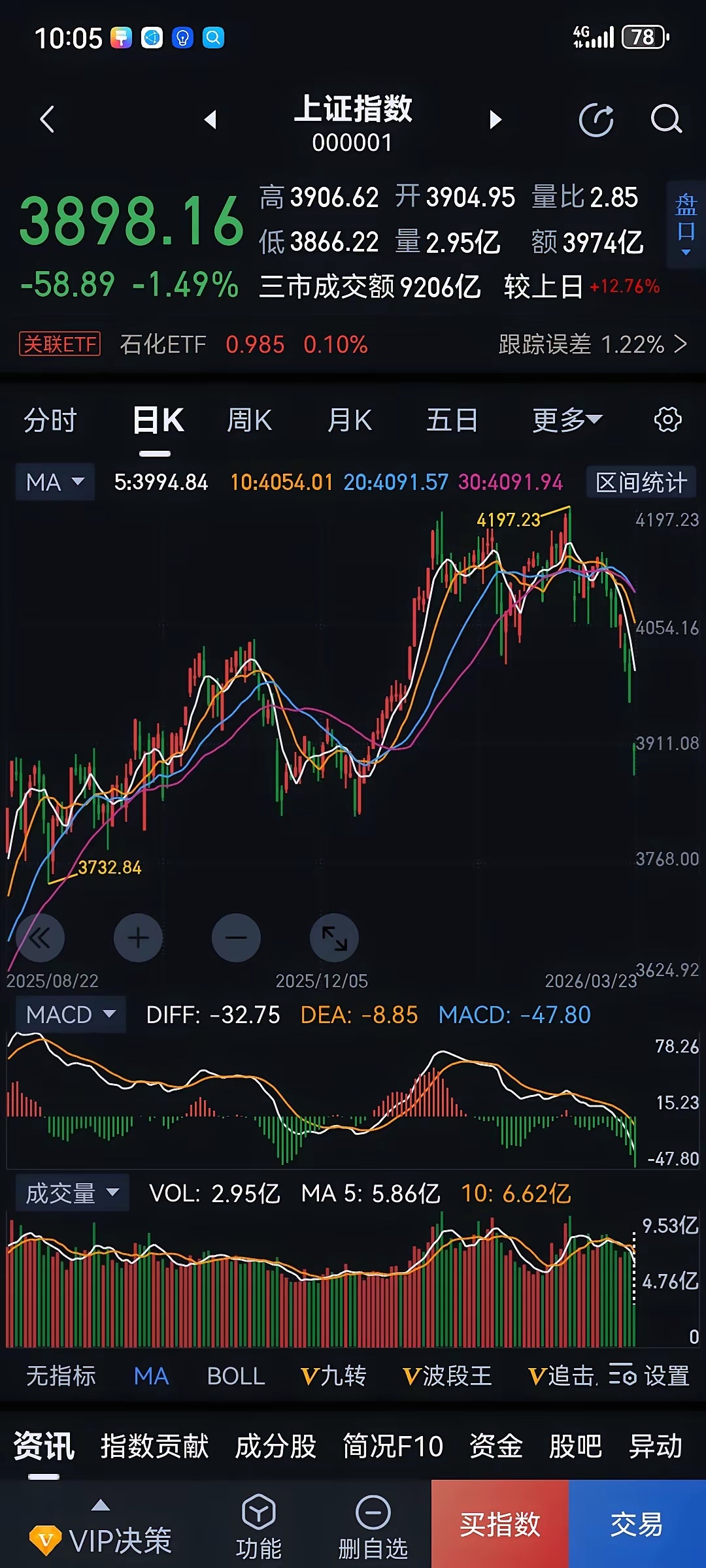Tap the 区间统计 button
Viewport: 706px width, 1568px height.
tap(641, 482)
